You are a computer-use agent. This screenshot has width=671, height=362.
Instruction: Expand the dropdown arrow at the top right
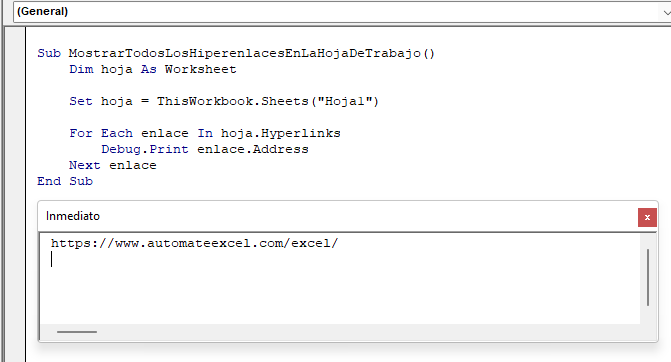pos(665,12)
